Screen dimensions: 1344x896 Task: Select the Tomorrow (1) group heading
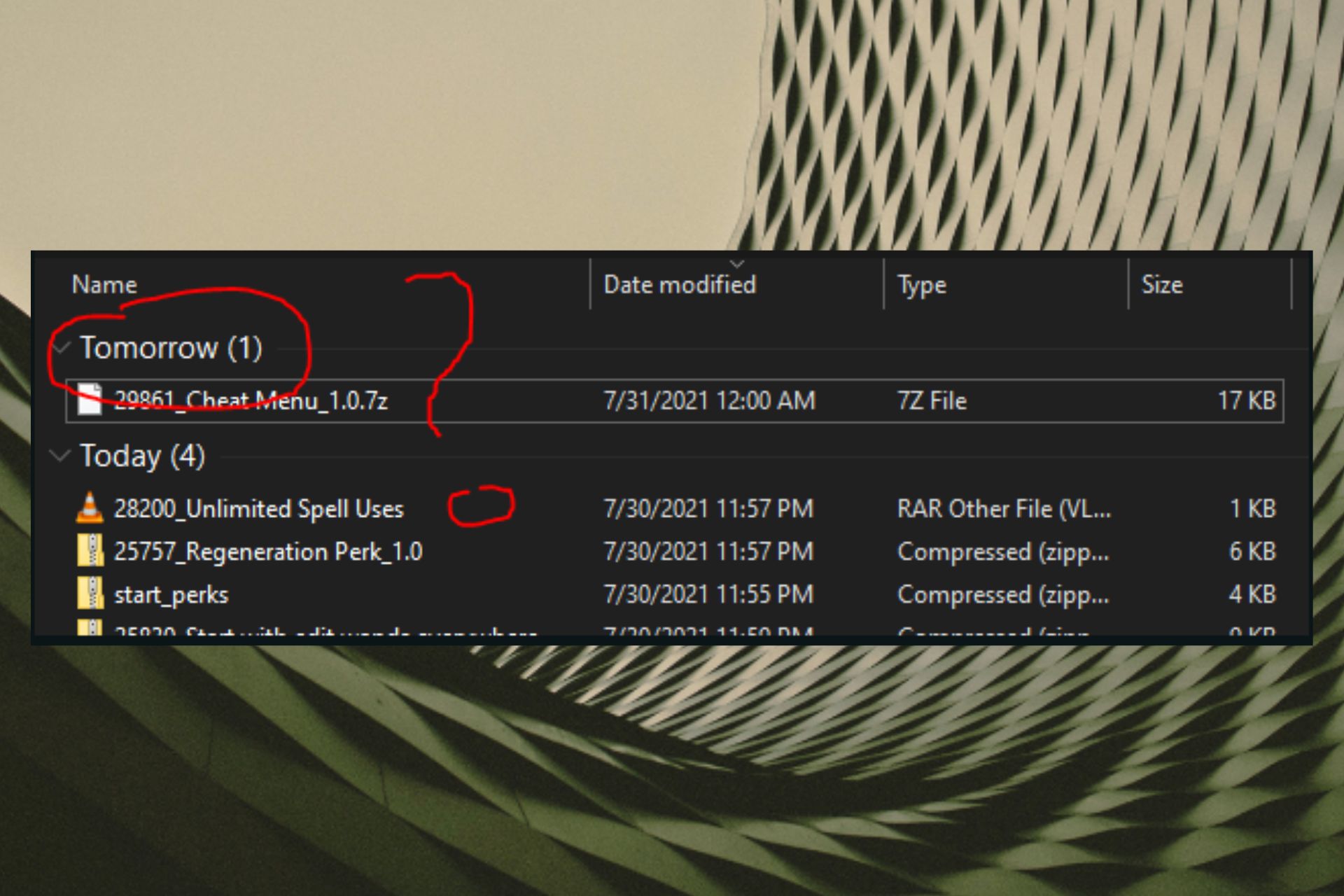(171, 347)
